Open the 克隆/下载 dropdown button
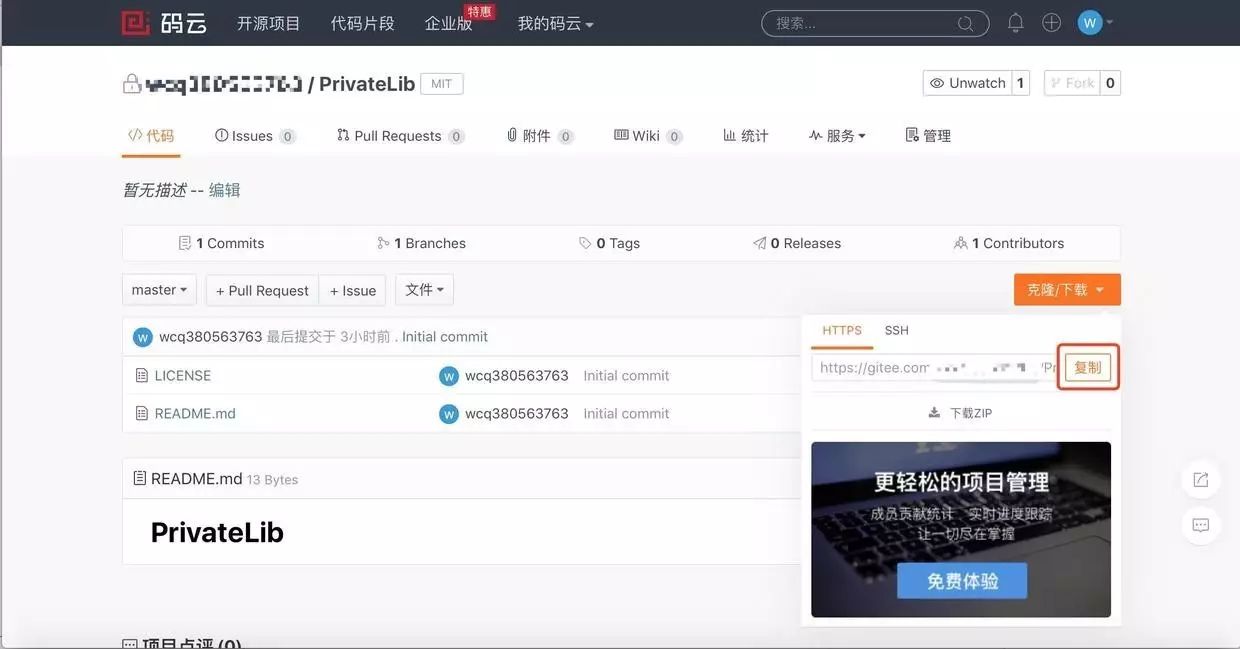This screenshot has width=1240, height=649. pyautogui.click(x=1067, y=290)
